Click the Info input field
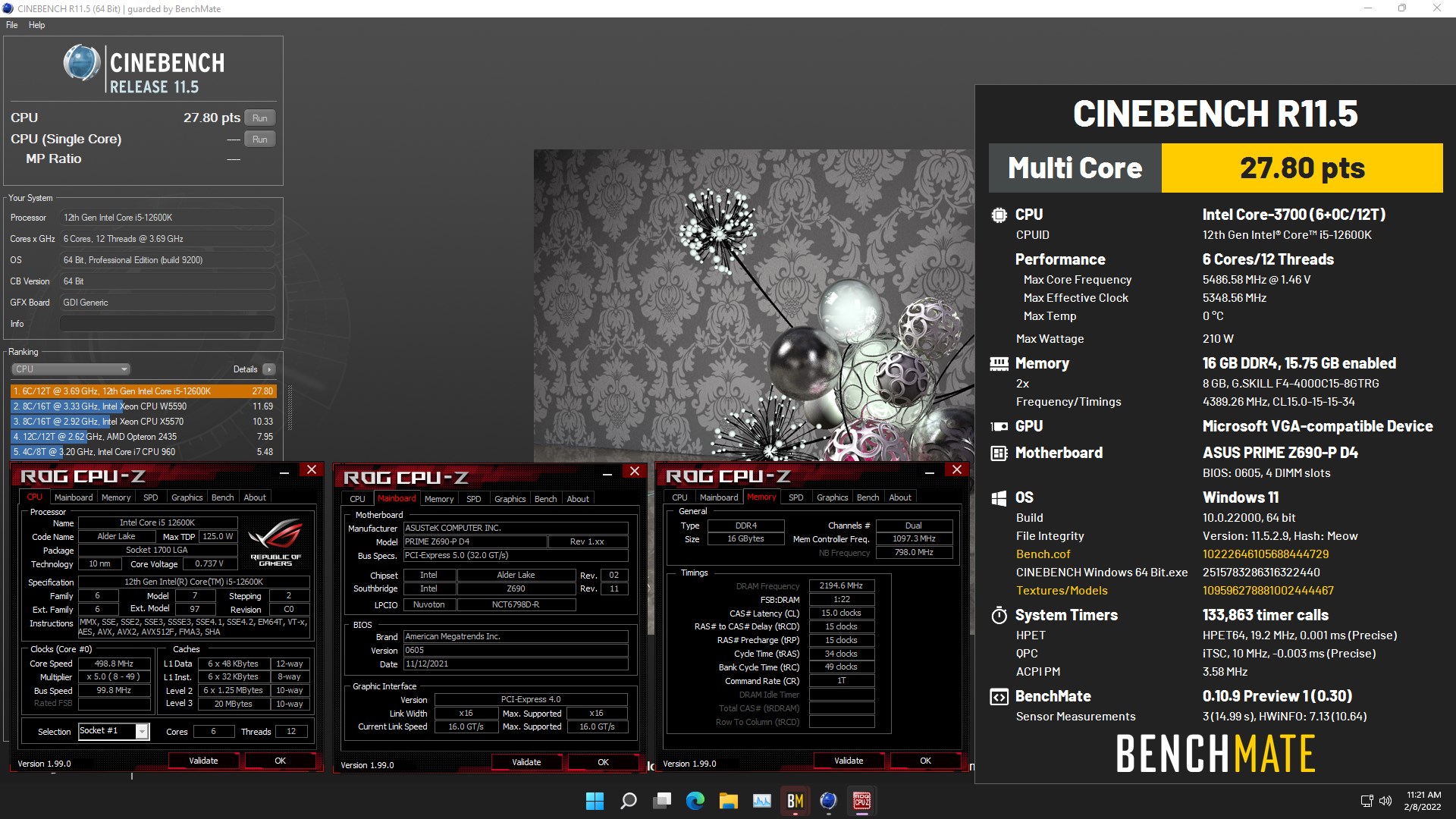This screenshot has height=819, width=1456. [168, 324]
